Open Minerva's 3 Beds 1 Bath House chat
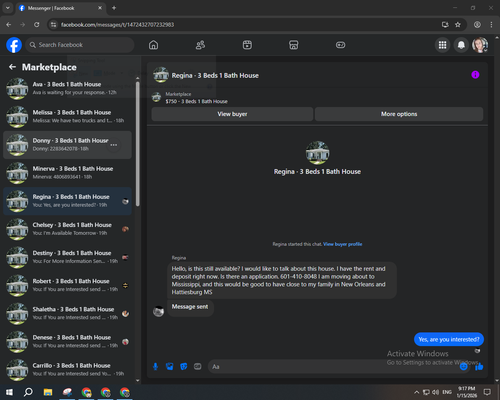 pyautogui.click(x=68, y=173)
